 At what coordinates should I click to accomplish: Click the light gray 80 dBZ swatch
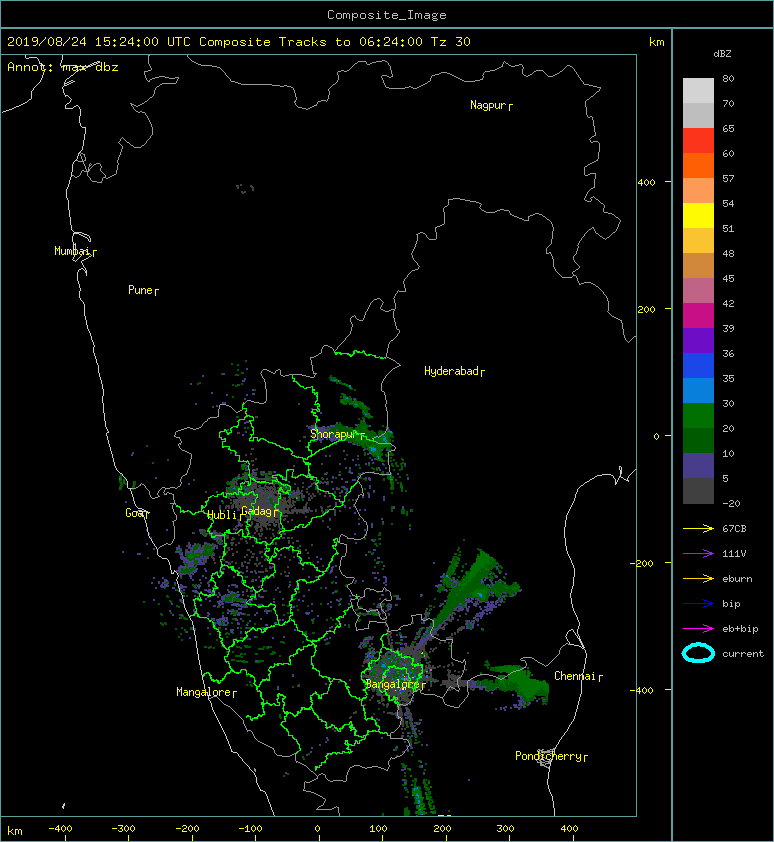tap(698, 90)
